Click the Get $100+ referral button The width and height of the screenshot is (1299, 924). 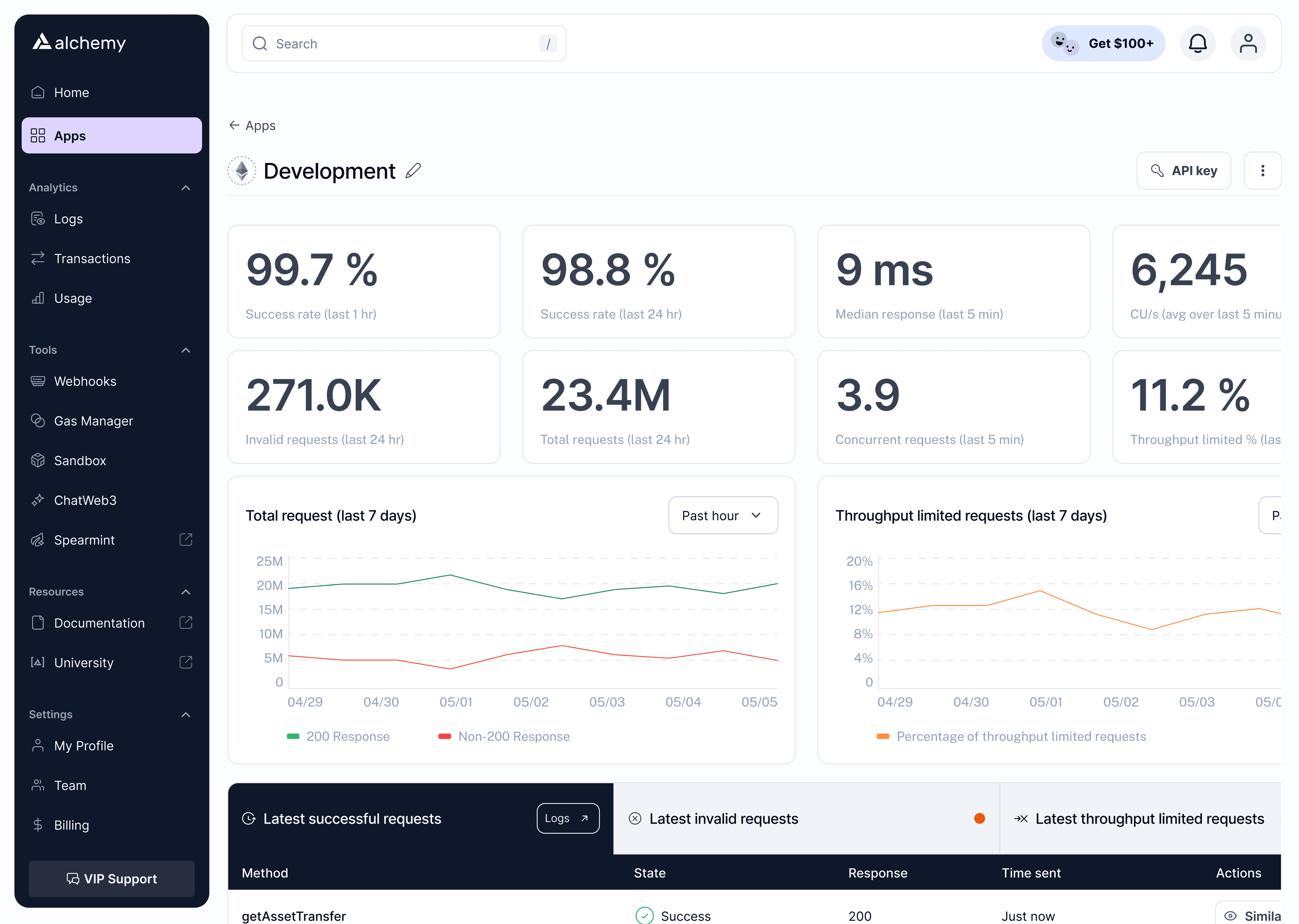(1103, 43)
